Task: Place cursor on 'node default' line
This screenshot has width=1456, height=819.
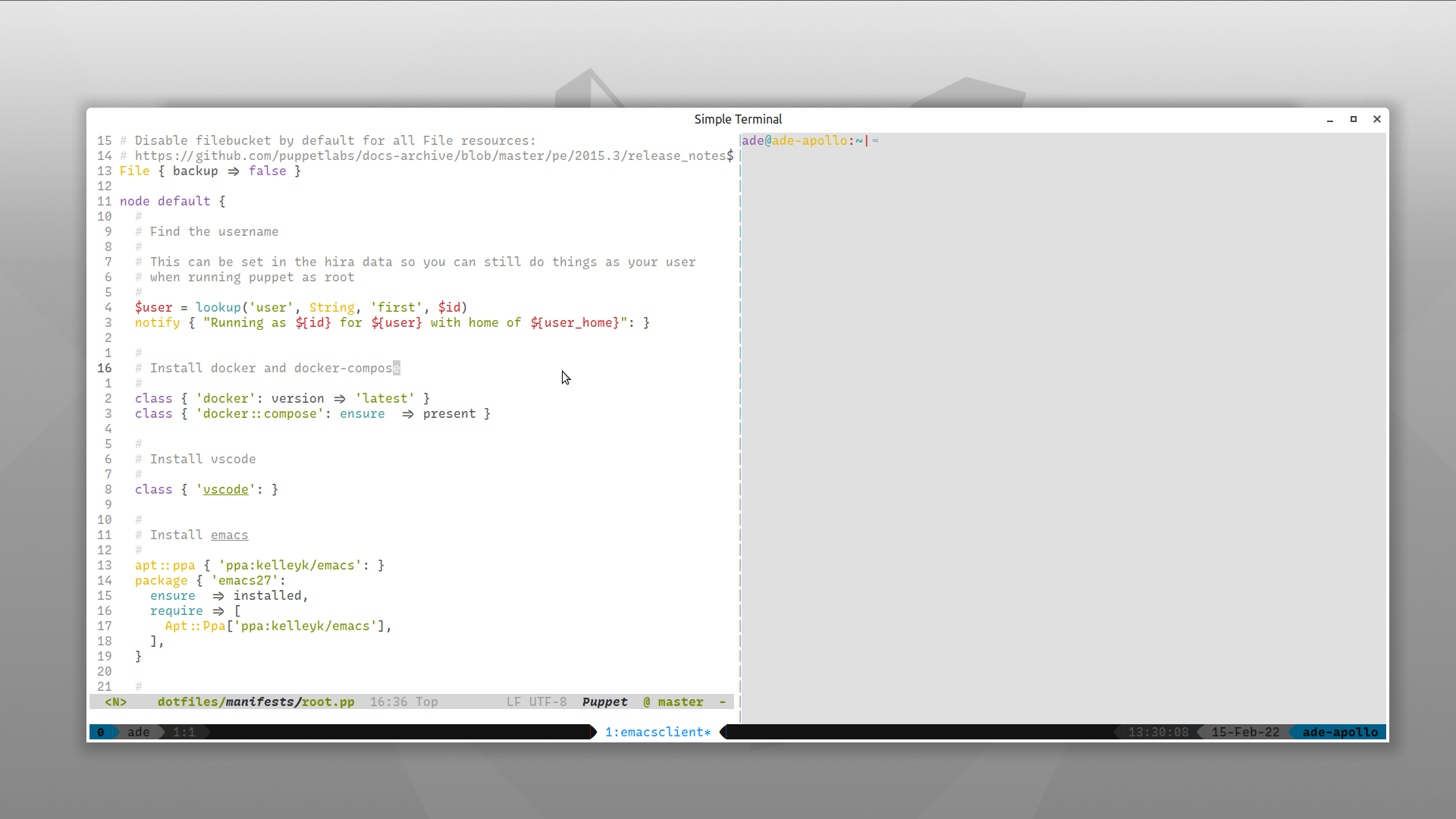Action: (165, 201)
